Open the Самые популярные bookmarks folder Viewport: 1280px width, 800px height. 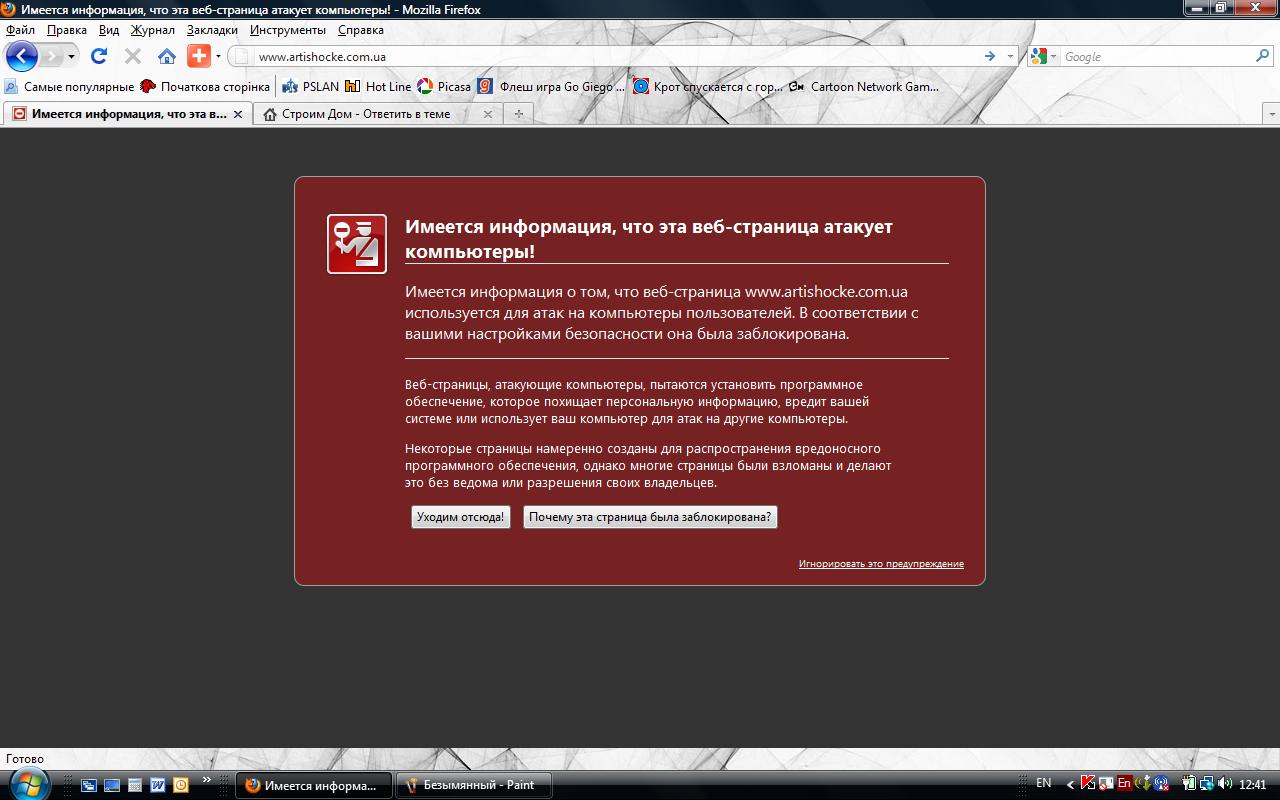tap(70, 87)
